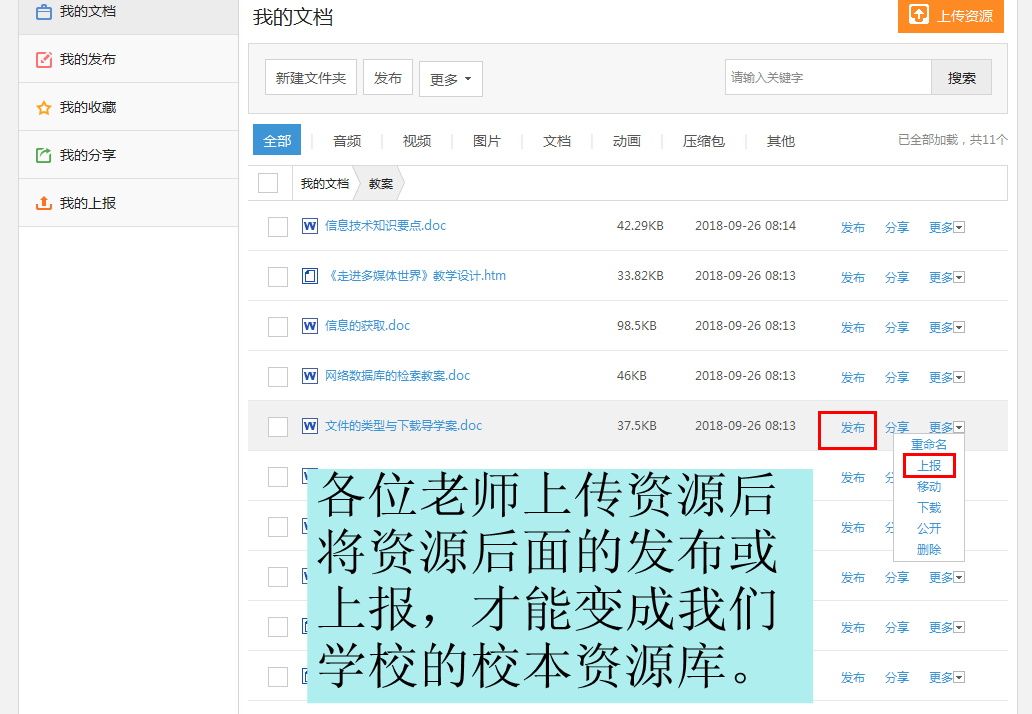
Task: Open the 更多 dropdown in the toolbar
Action: [x=450, y=78]
